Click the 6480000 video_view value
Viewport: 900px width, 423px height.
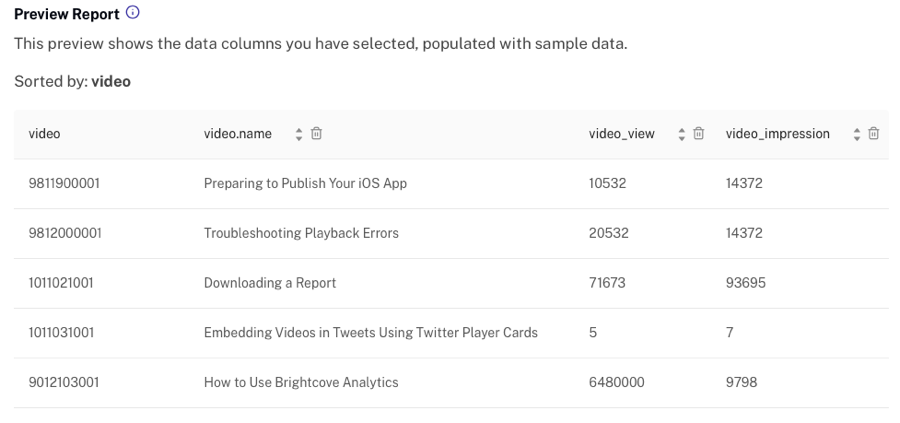[x=615, y=383]
